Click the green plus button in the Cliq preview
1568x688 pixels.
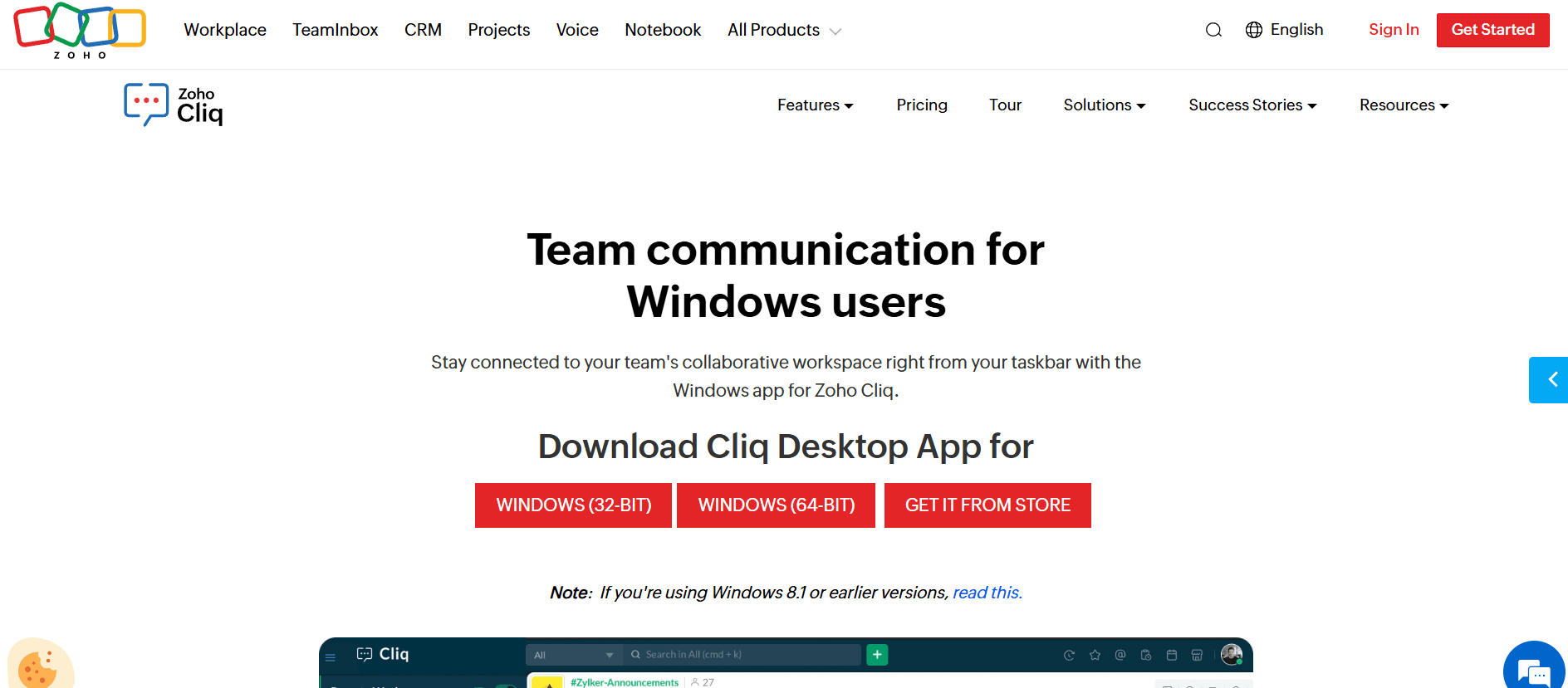pyautogui.click(x=877, y=655)
